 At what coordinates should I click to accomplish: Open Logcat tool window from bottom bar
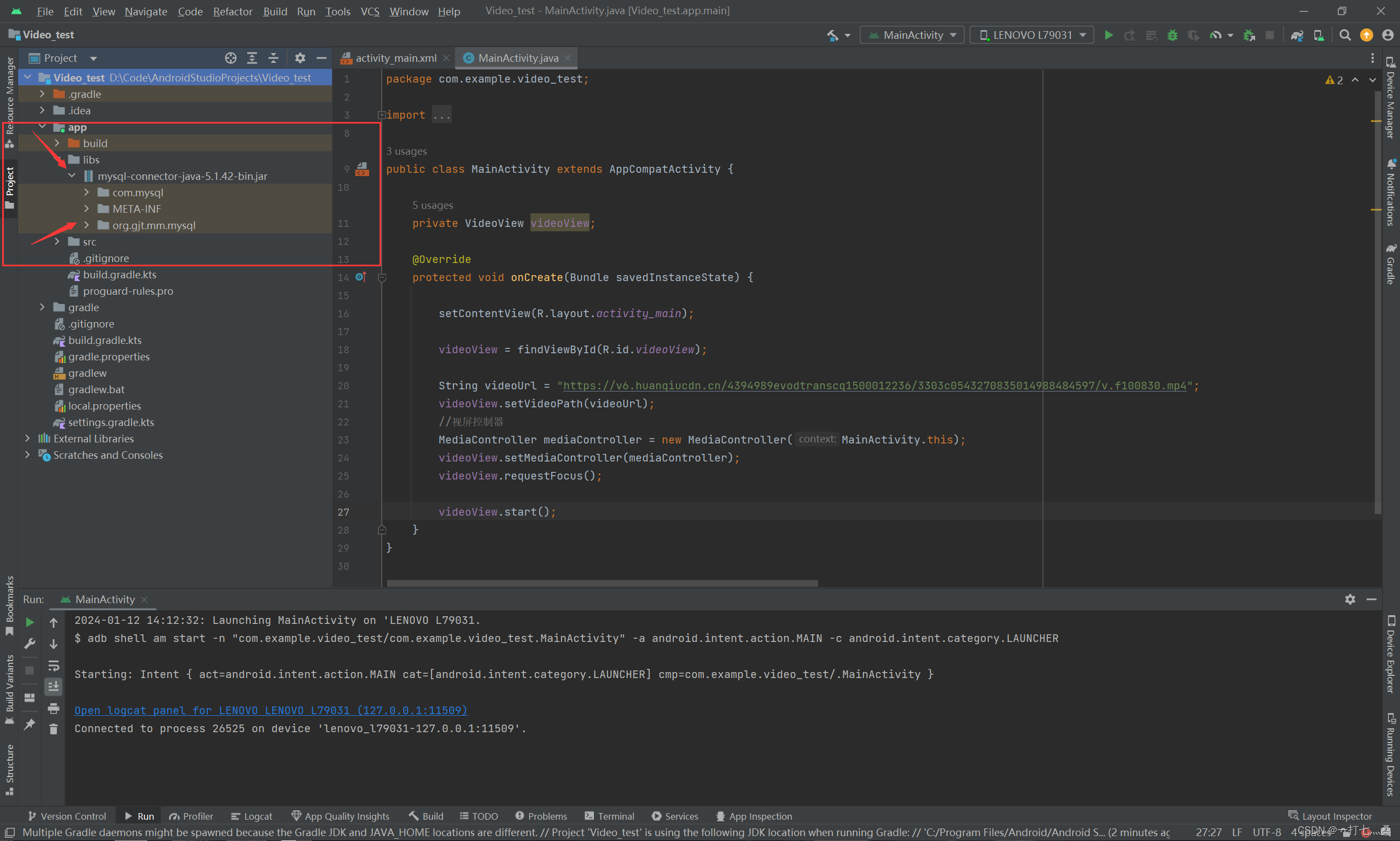(x=252, y=815)
